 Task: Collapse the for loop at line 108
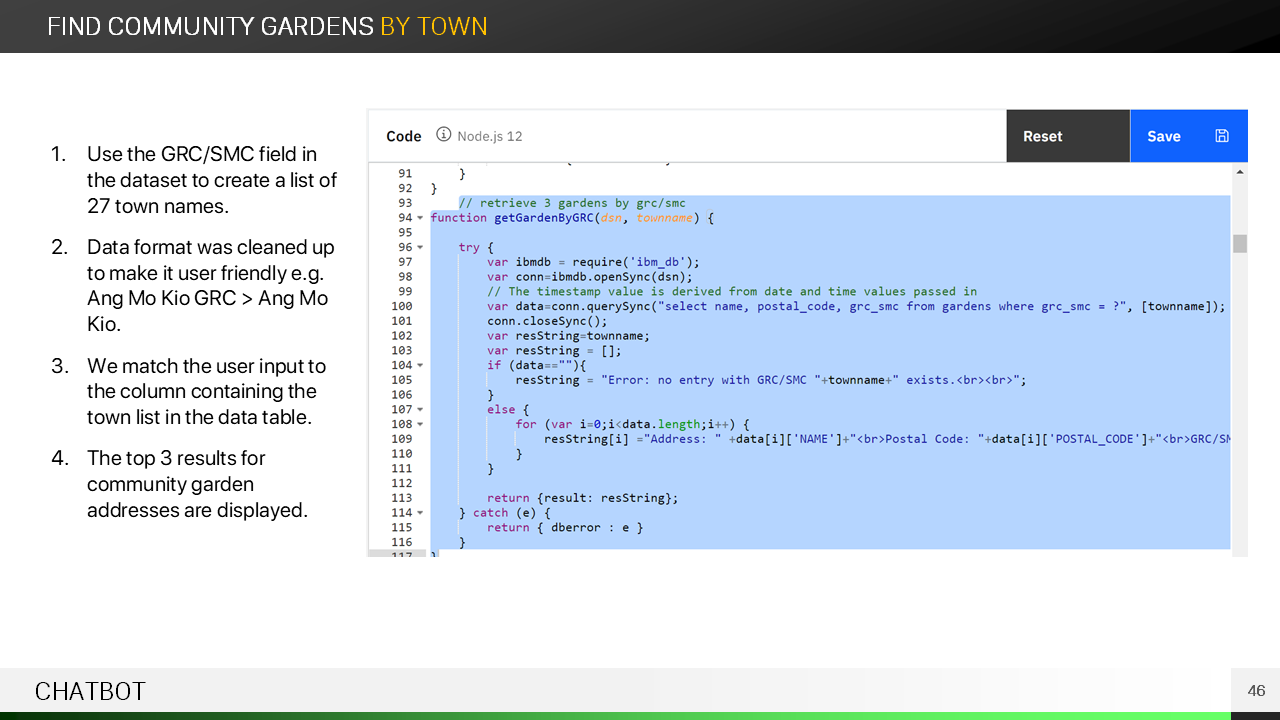[420, 425]
